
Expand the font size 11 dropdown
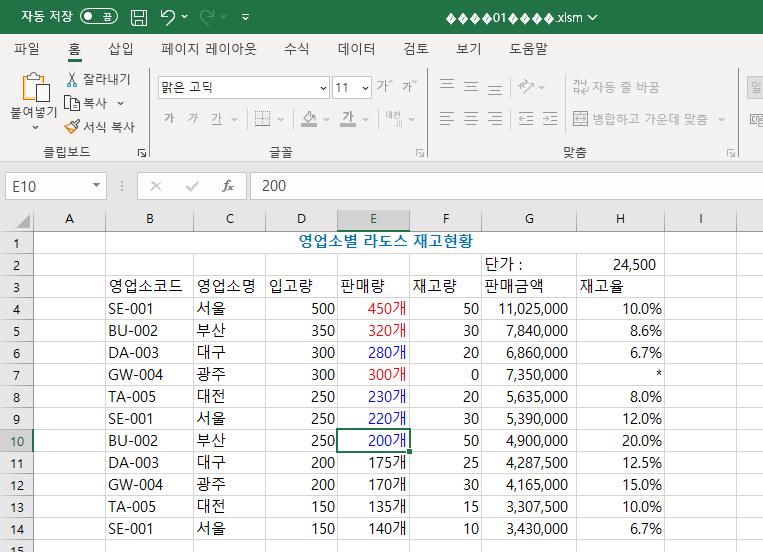tap(364, 88)
